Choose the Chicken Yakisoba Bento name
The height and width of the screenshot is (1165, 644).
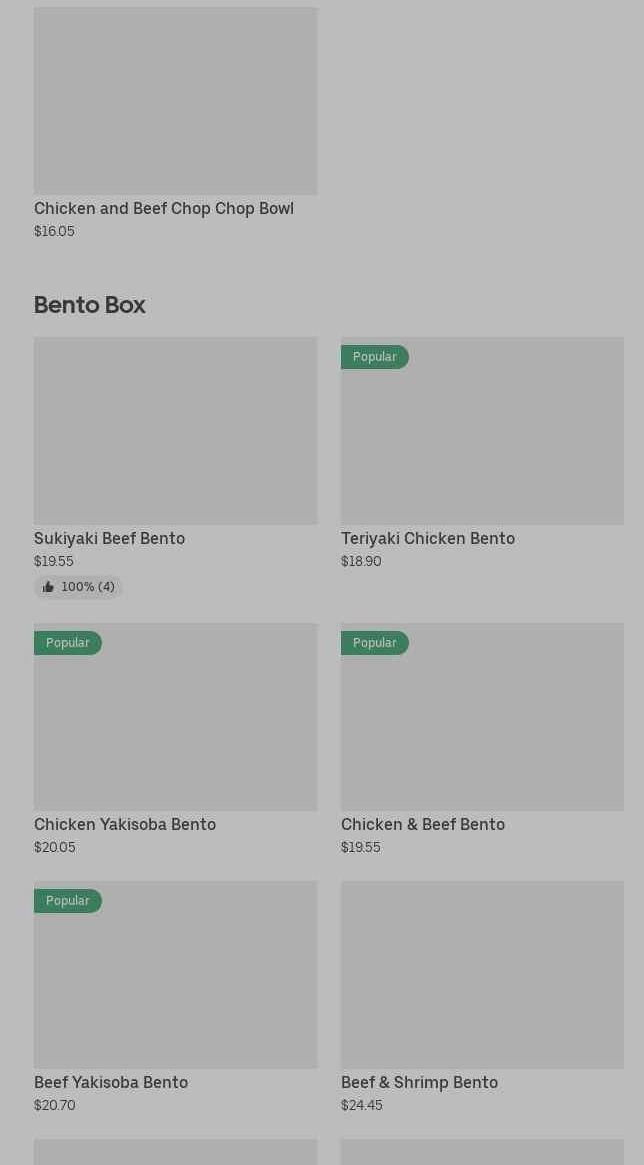tap(125, 825)
